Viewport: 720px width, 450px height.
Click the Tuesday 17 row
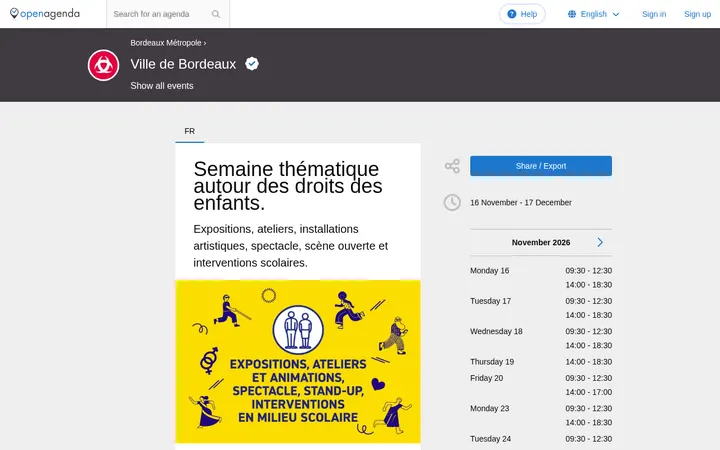coord(541,308)
